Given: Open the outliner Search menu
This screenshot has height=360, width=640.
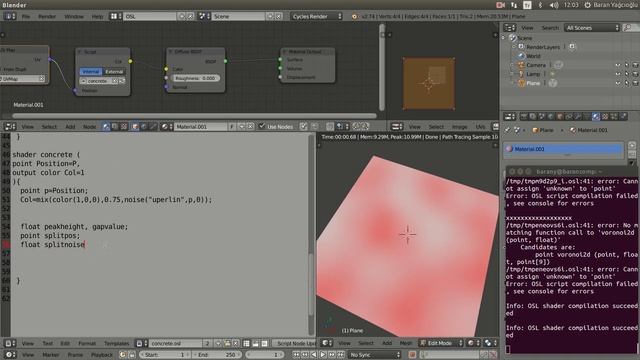Looking at the screenshot, I should [550, 28].
